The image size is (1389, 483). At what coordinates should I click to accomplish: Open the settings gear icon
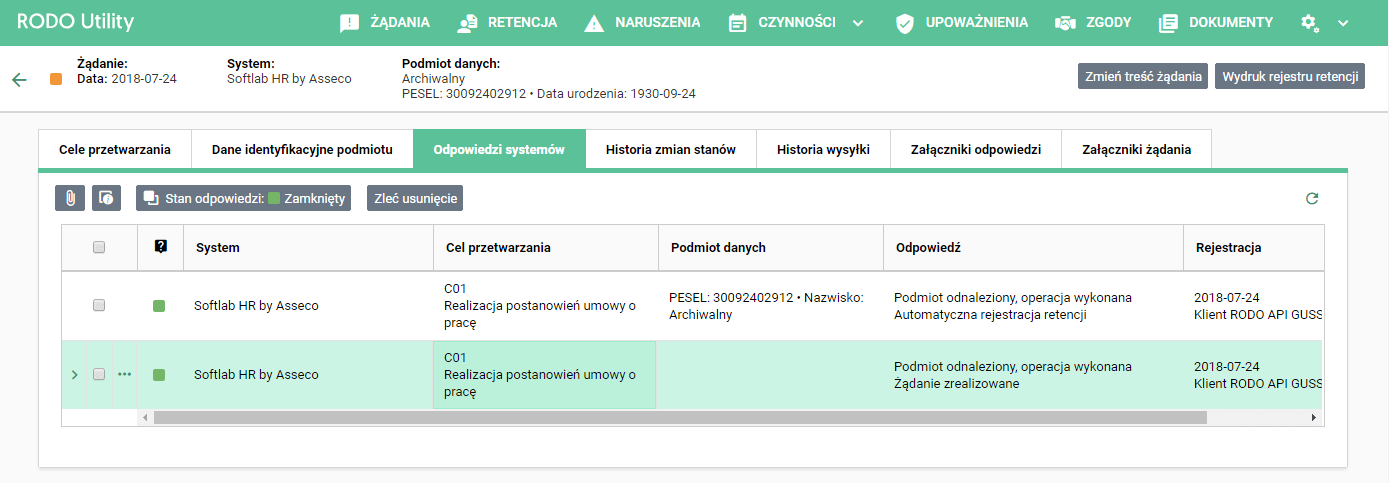point(1309,22)
